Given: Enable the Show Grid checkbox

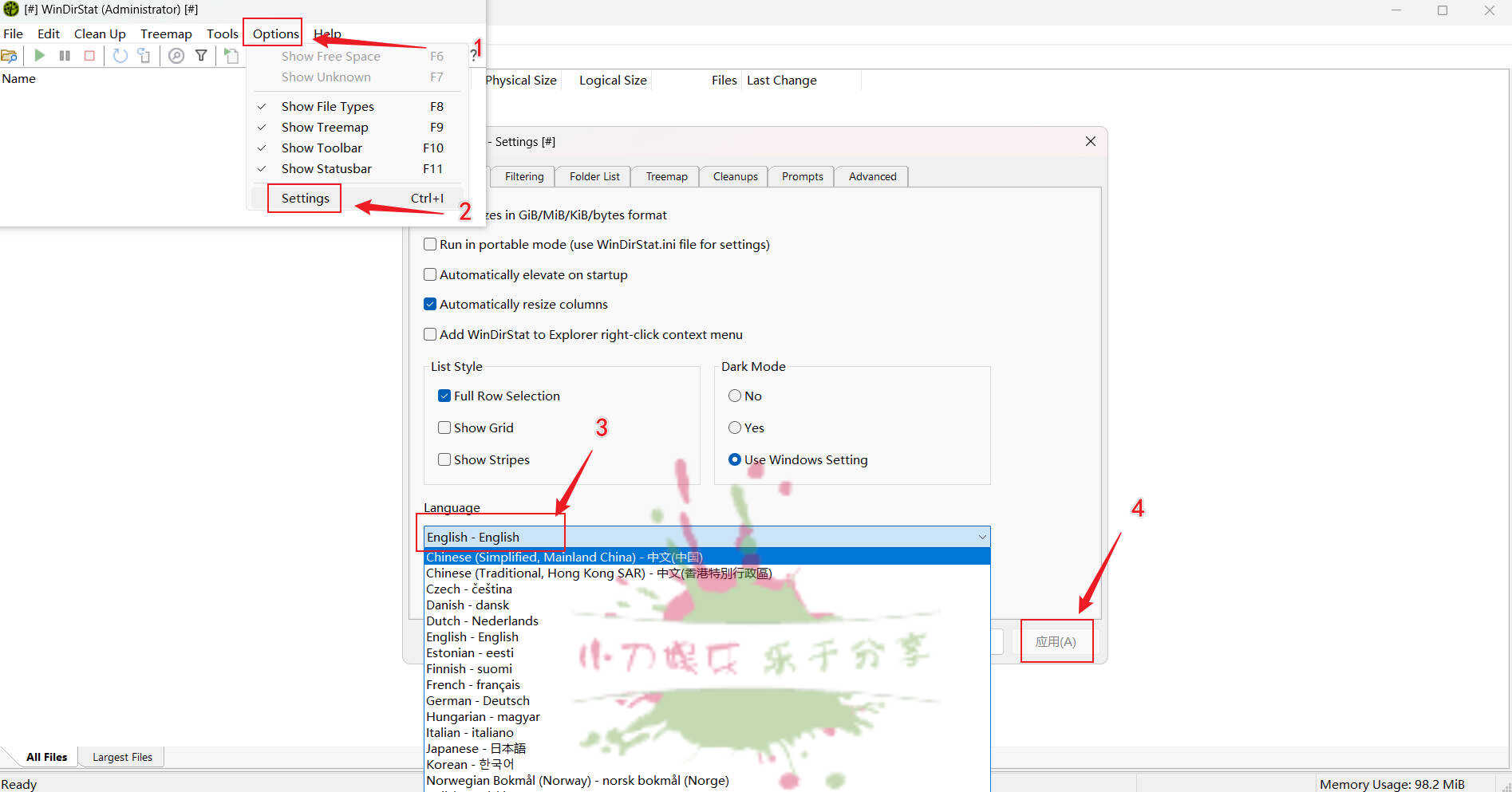Looking at the screenshot, I should pyautogui.click(x=444, y=428).
